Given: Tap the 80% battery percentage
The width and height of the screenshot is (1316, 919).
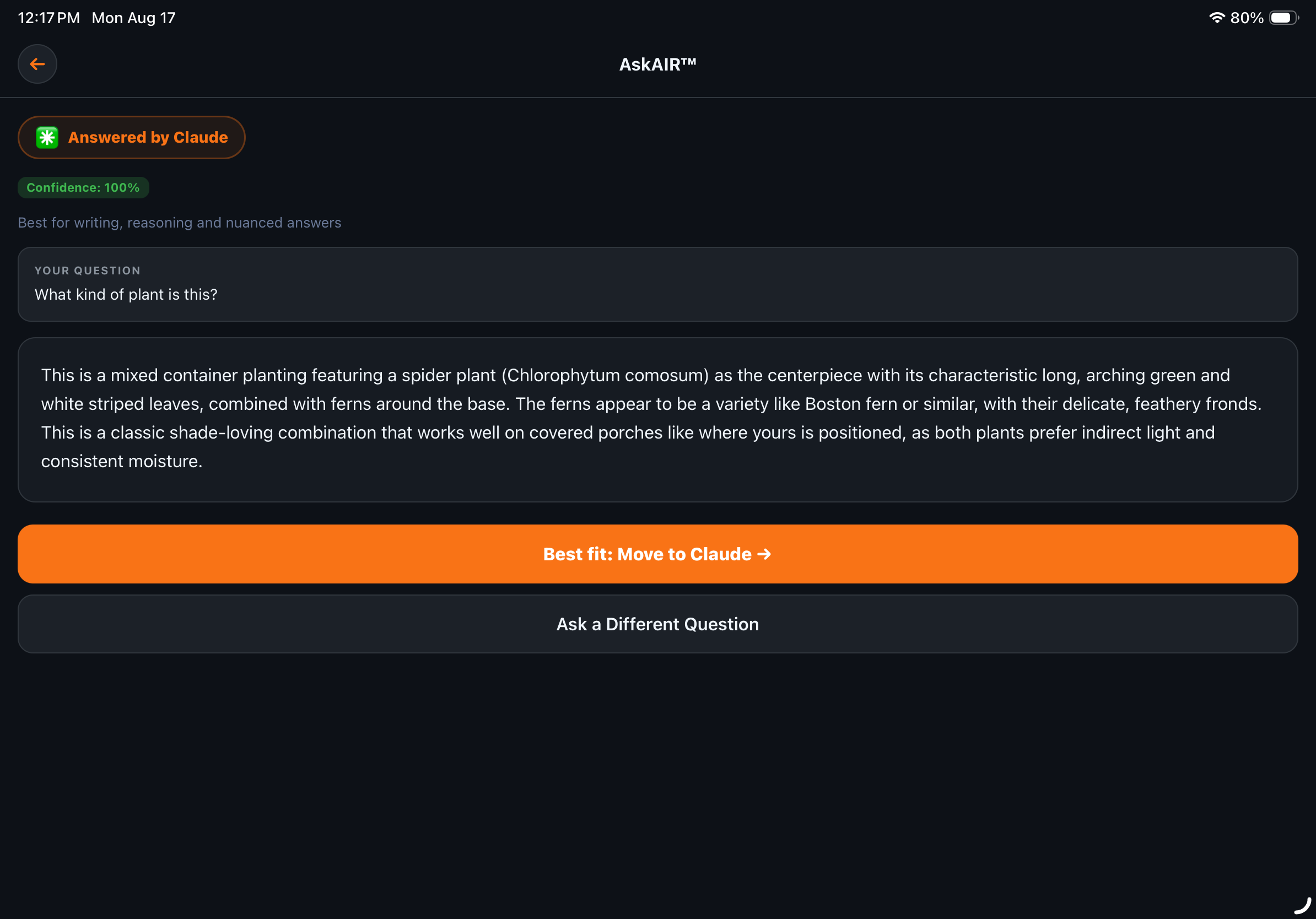Looking at the screenshot, I should 1247,18.
